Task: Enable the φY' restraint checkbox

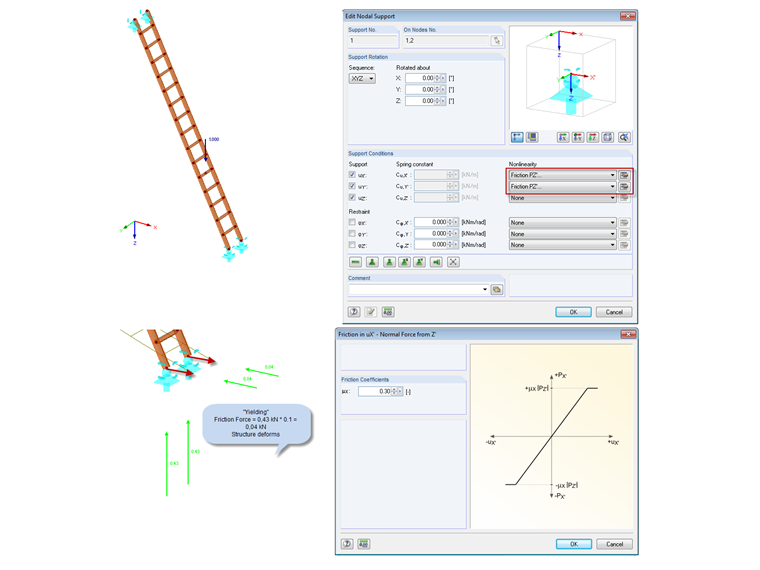Action: [x=352, y=234]
